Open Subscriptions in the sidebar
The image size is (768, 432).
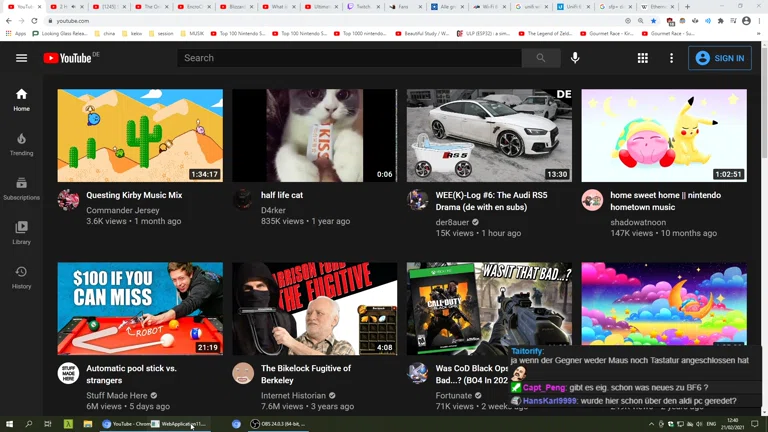[x=21, y=188]
